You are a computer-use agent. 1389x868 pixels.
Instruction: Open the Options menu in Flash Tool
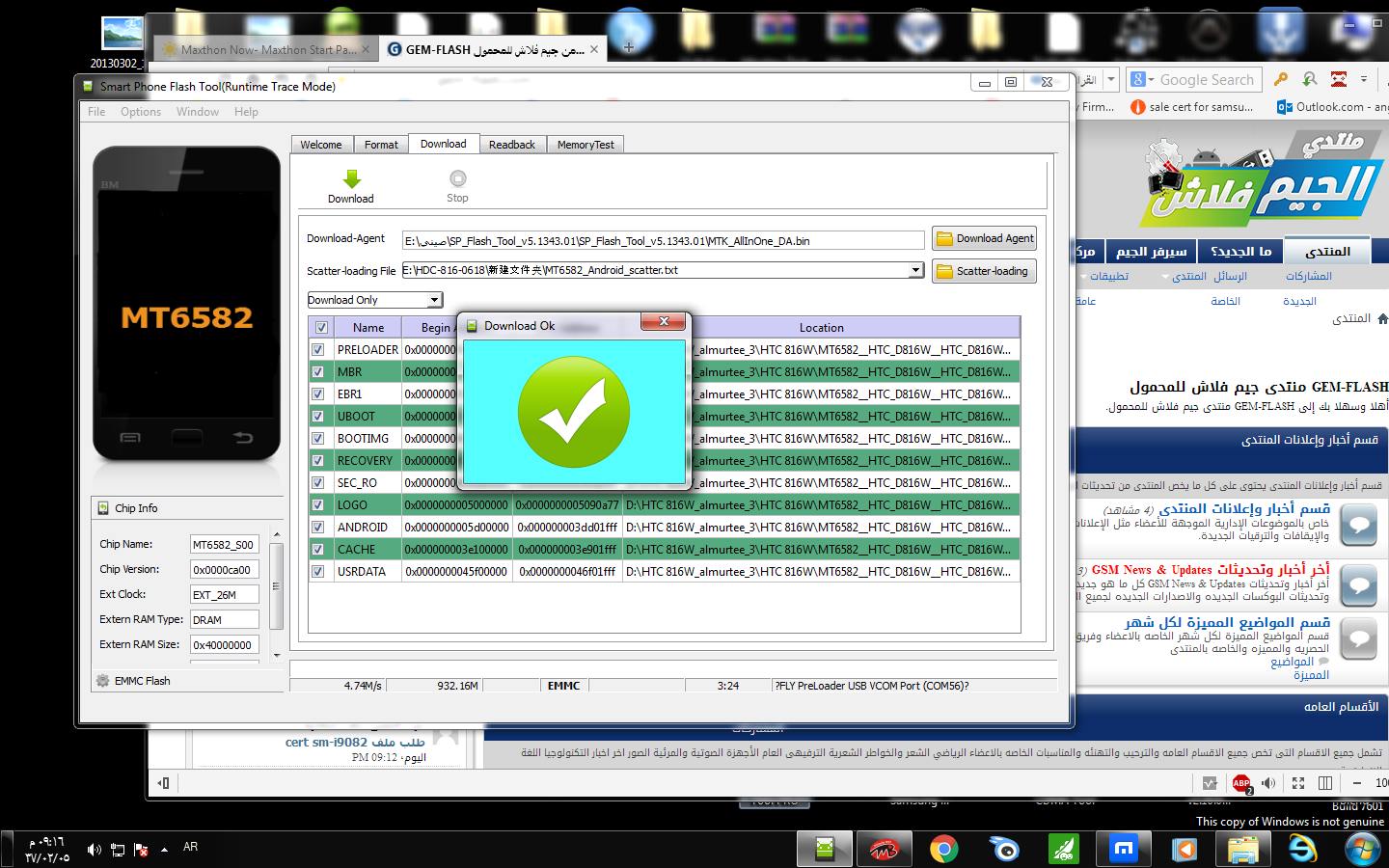[x=141, y=112]
